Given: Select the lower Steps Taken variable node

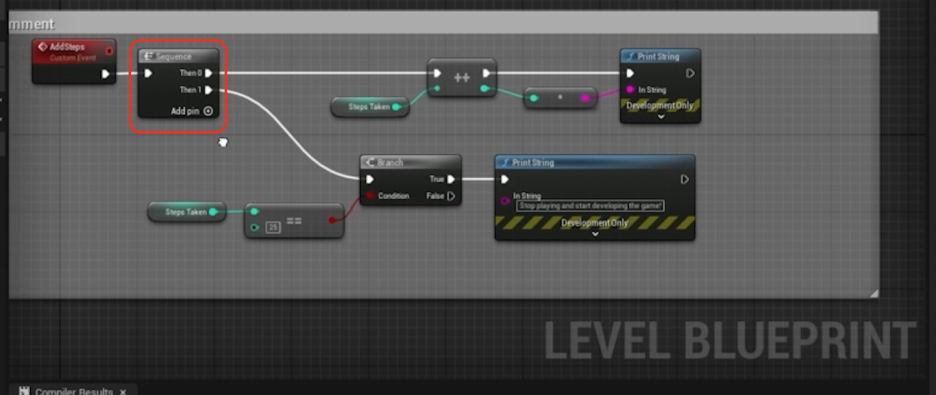Looking at the screenshot, I should tap(186, 212).
